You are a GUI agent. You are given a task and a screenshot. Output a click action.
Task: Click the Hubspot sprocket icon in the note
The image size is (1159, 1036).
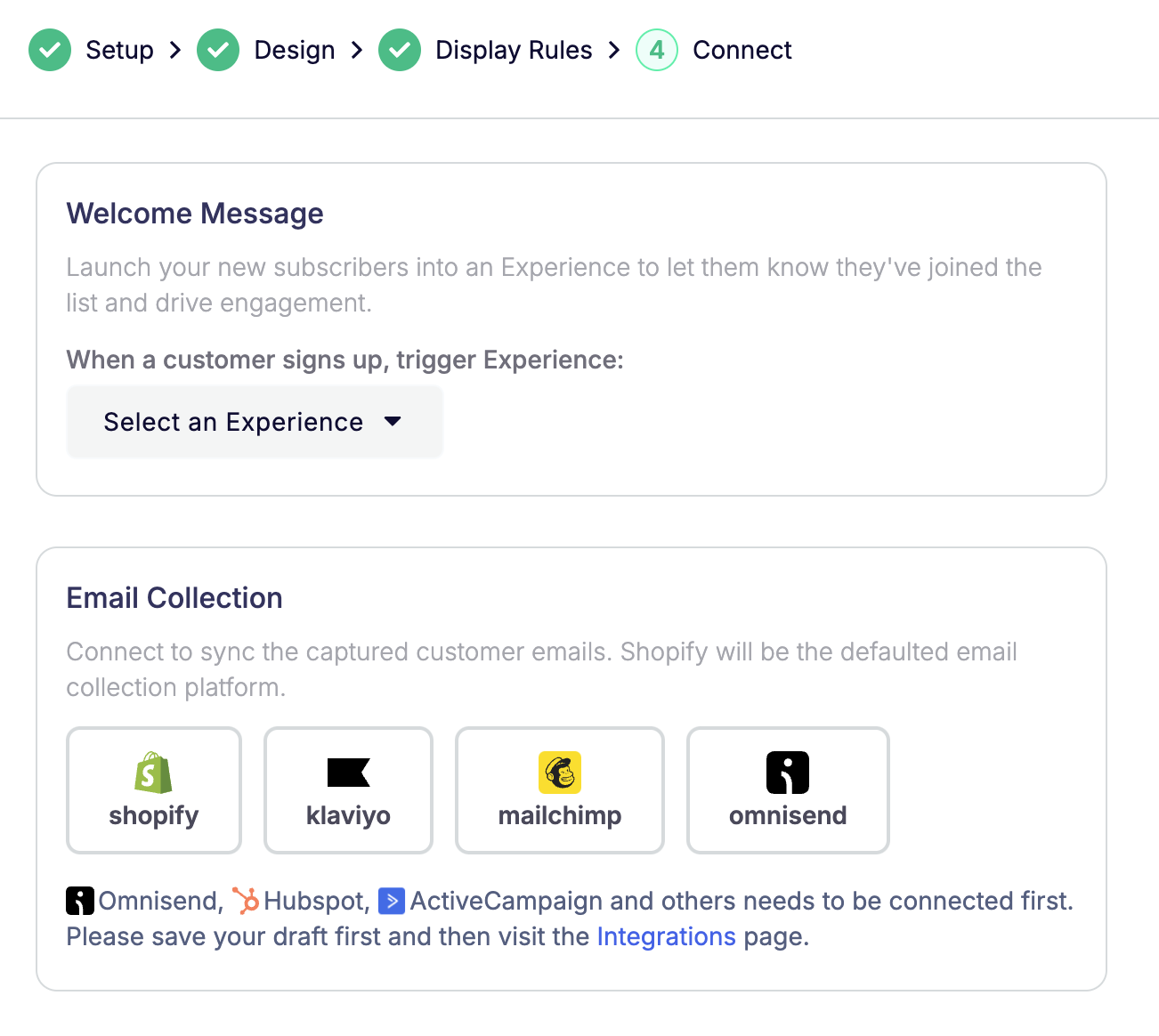(246, 901)
